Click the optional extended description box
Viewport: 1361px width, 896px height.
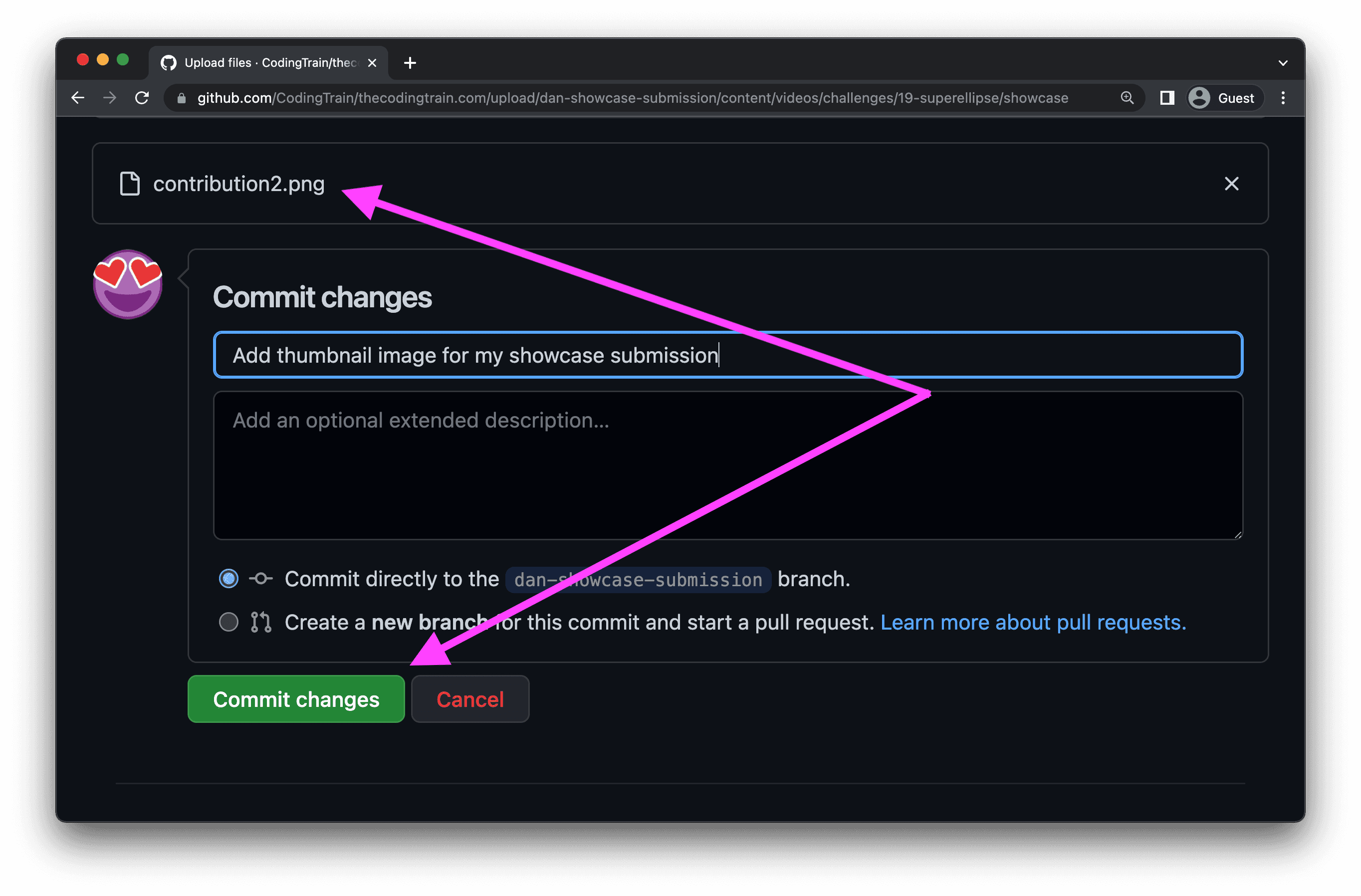(x=727, y=465)
